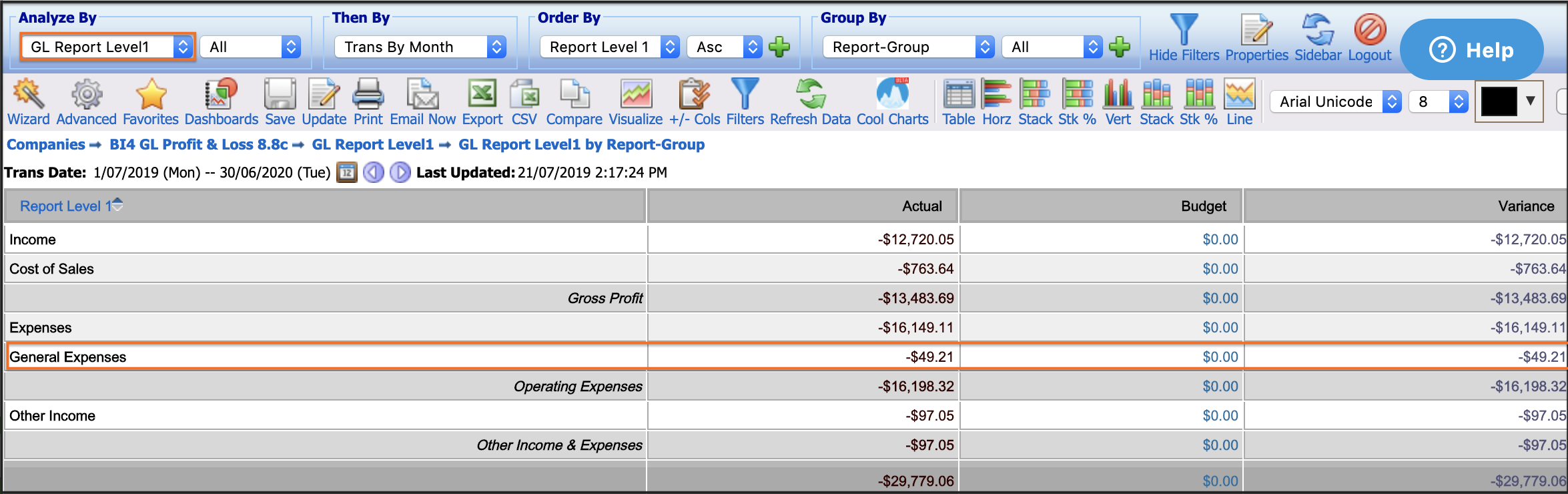
Task: Click Hide Filters funnel
Action: click(x=1184, y=37)
